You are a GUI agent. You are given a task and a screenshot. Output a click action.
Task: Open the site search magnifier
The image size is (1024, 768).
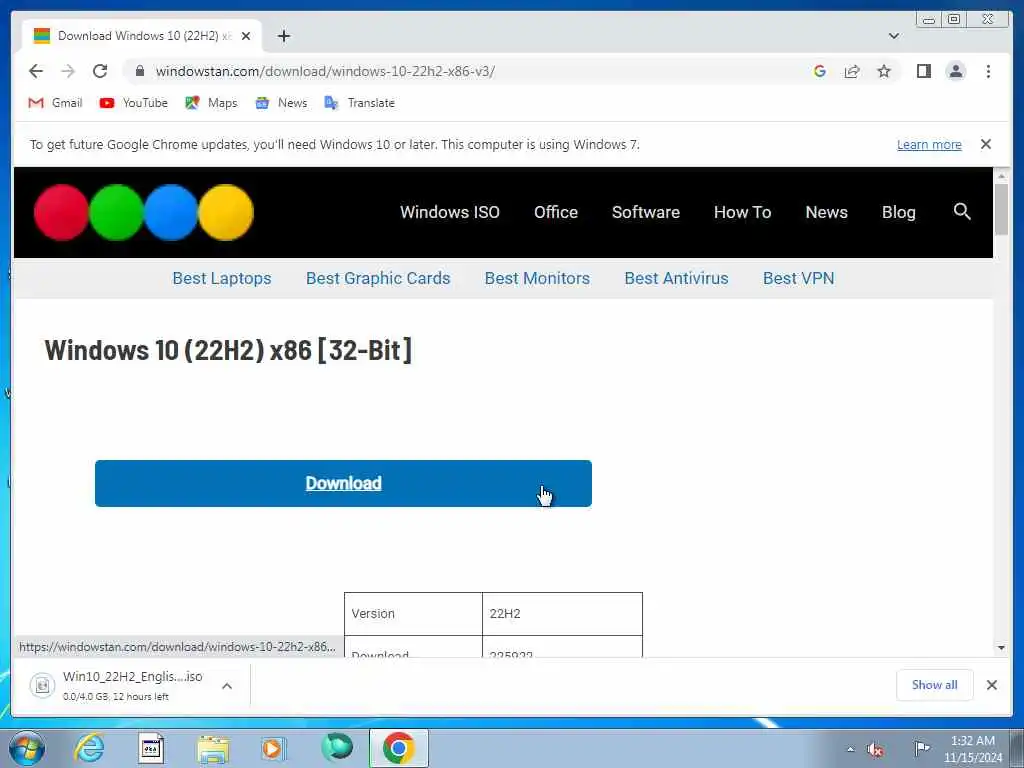click(x=962, y=211)
